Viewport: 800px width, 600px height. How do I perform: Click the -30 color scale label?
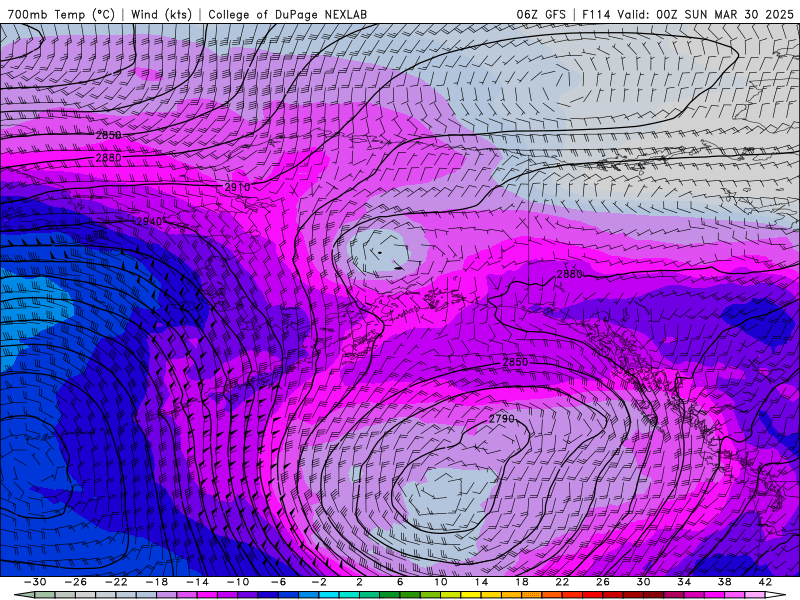click(35, 582)
